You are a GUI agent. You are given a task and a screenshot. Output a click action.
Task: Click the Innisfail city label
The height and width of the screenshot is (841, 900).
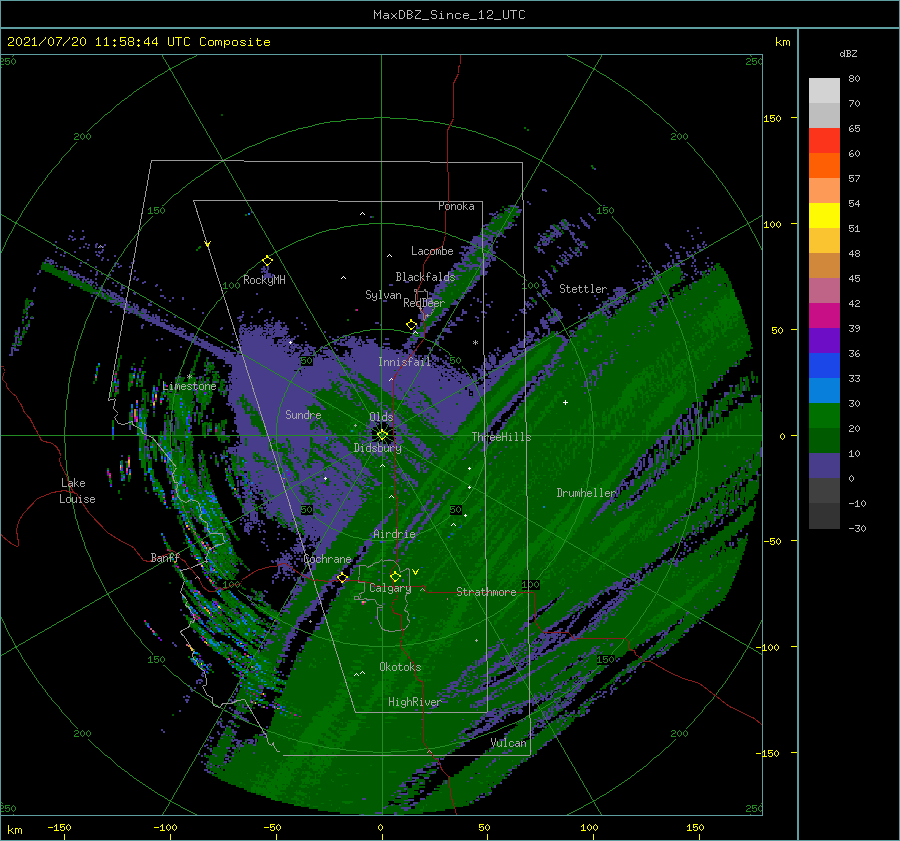(405, 362)
